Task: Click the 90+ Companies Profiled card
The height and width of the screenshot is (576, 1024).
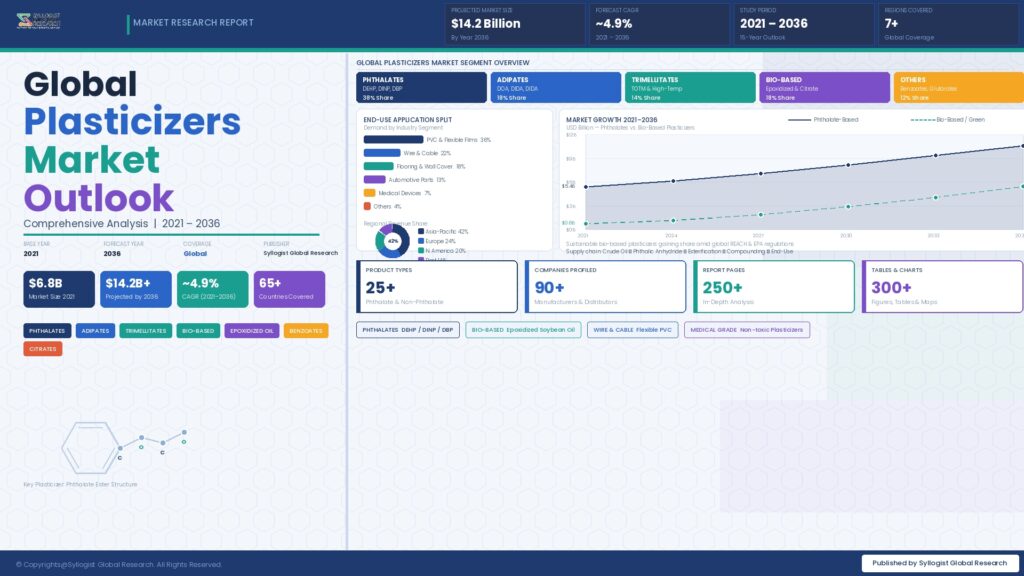Action: [x=604, y=287]
